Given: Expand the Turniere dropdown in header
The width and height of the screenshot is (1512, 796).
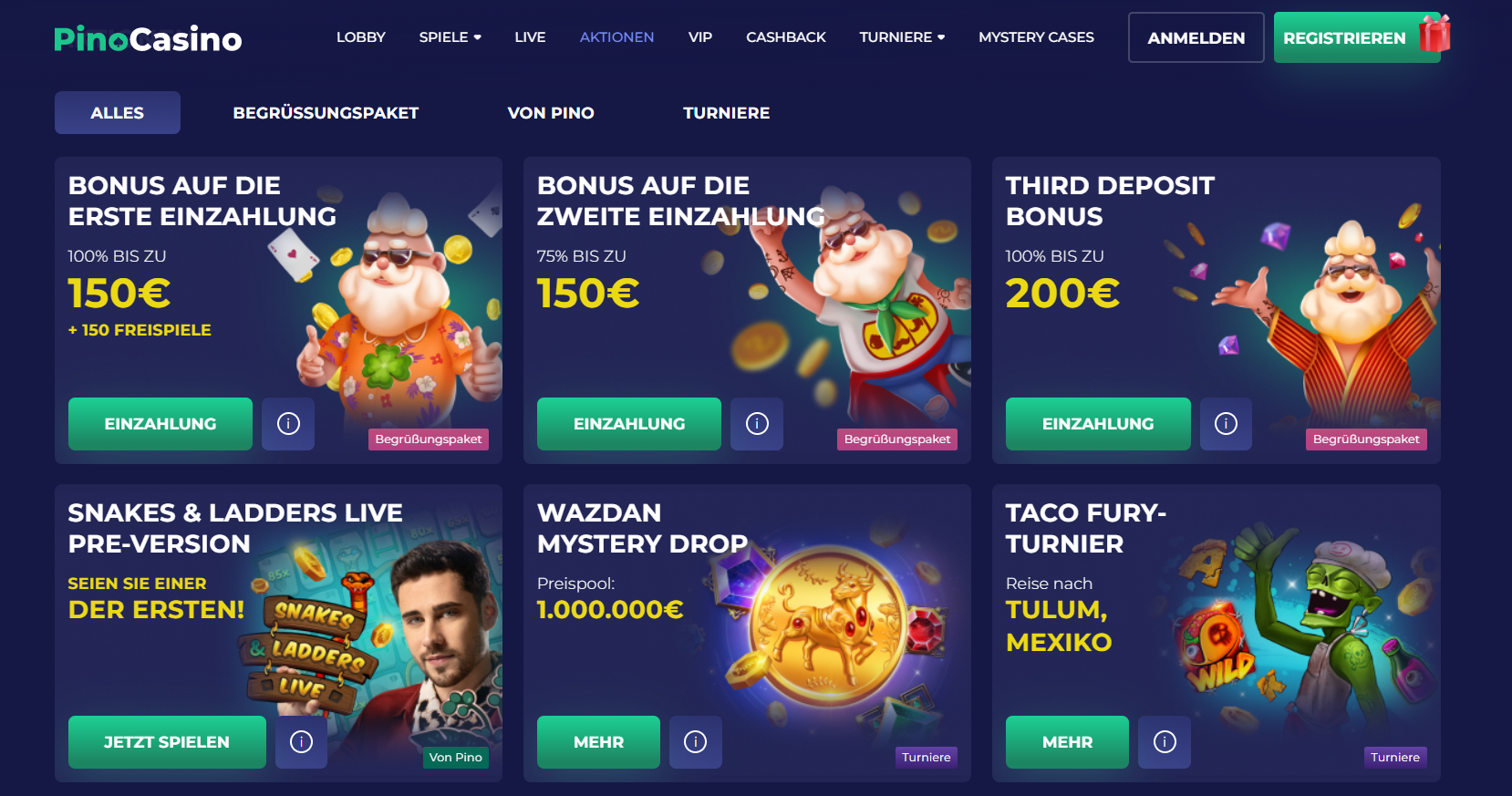Looking at the screenshot, I should coord(902,37).
